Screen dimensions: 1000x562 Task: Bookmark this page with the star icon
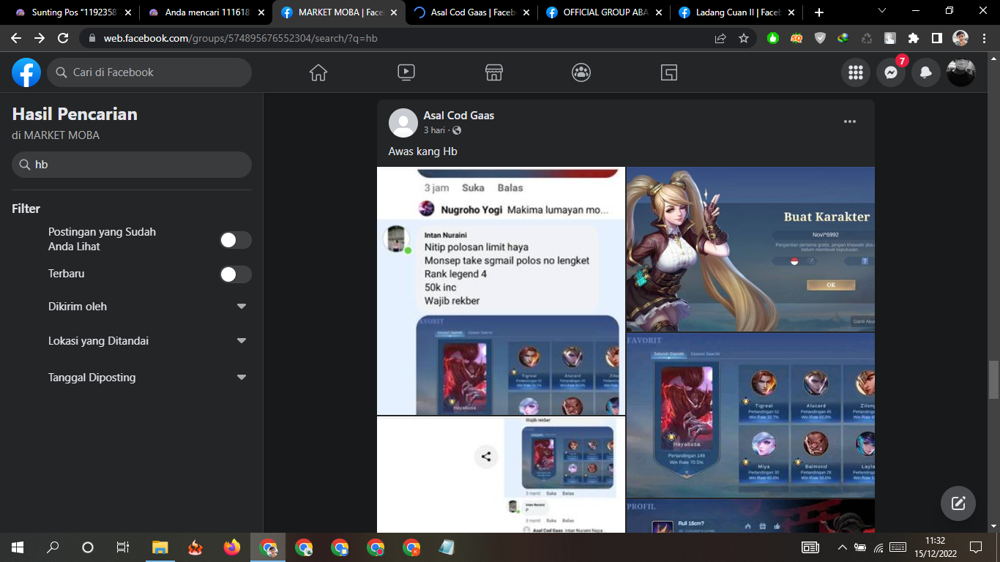[744, 38]
